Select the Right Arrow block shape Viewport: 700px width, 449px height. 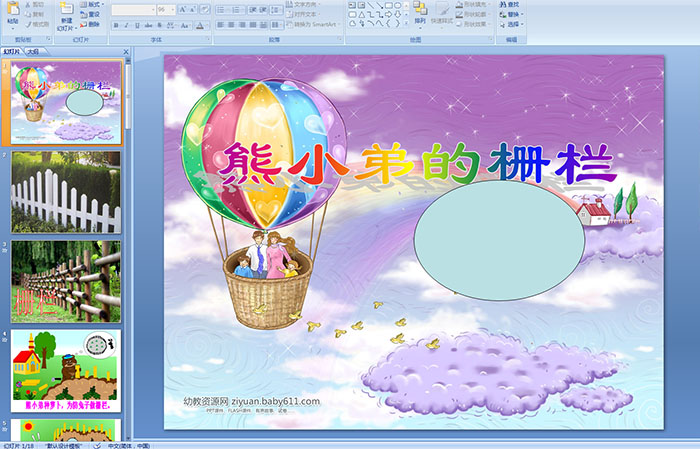coord(388,14)
